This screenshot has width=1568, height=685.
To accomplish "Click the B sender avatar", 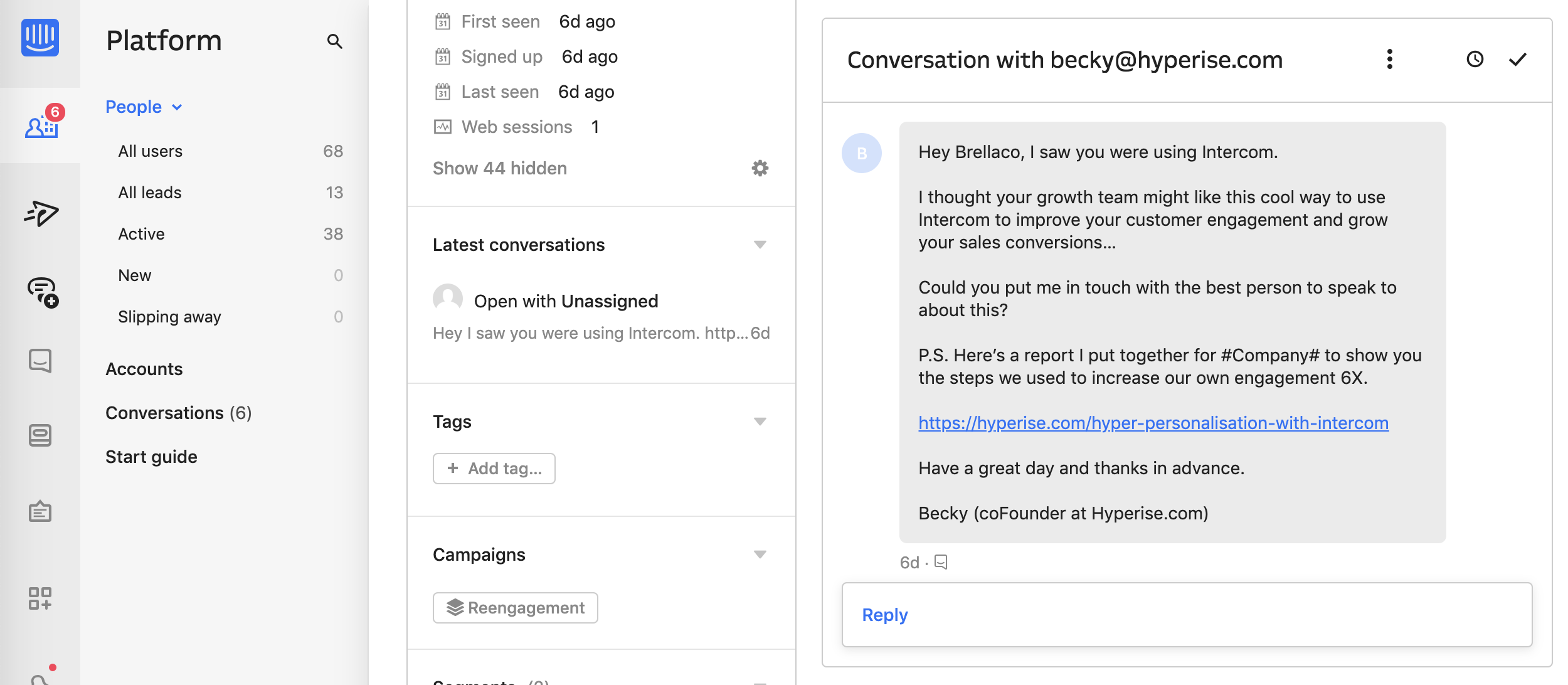I will (862, 153).
